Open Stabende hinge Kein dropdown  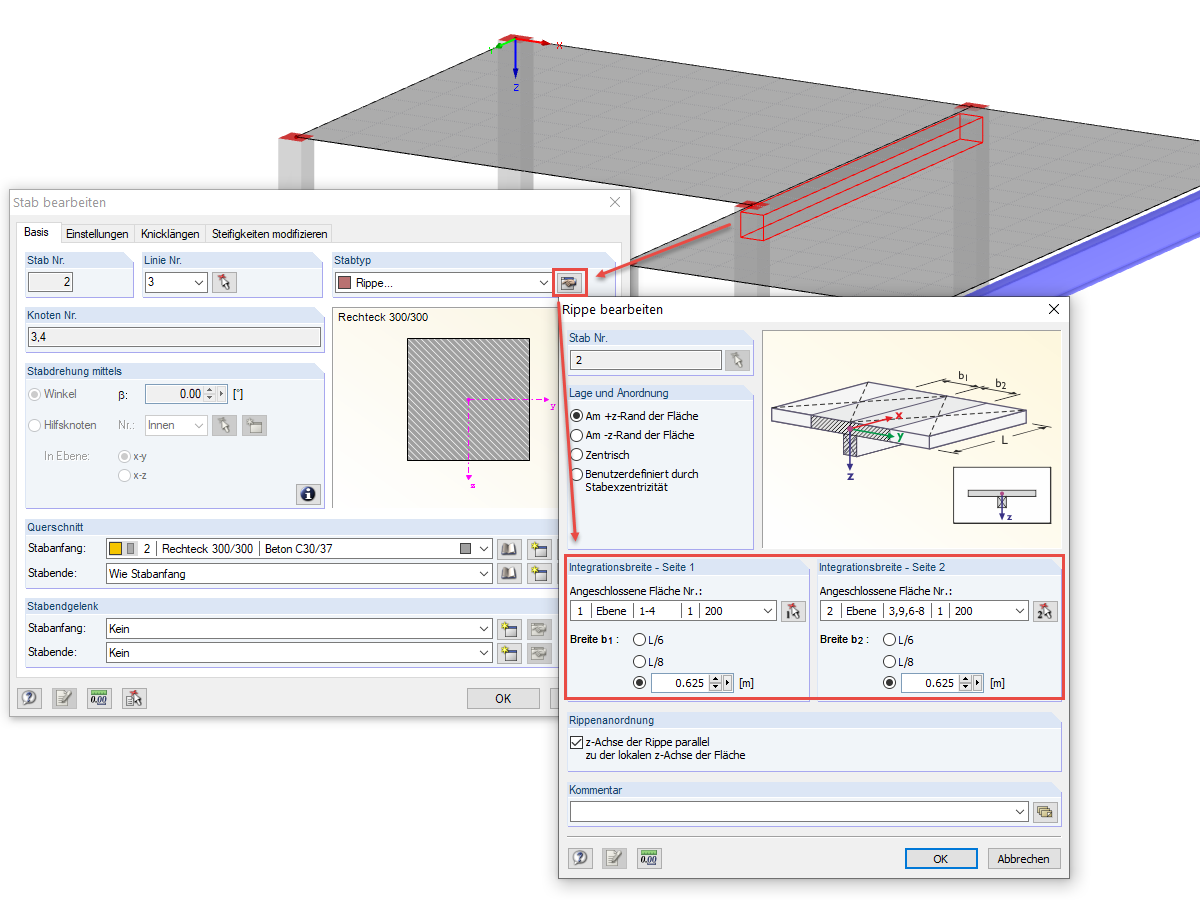pyautogui.click(x=484, y=653)
